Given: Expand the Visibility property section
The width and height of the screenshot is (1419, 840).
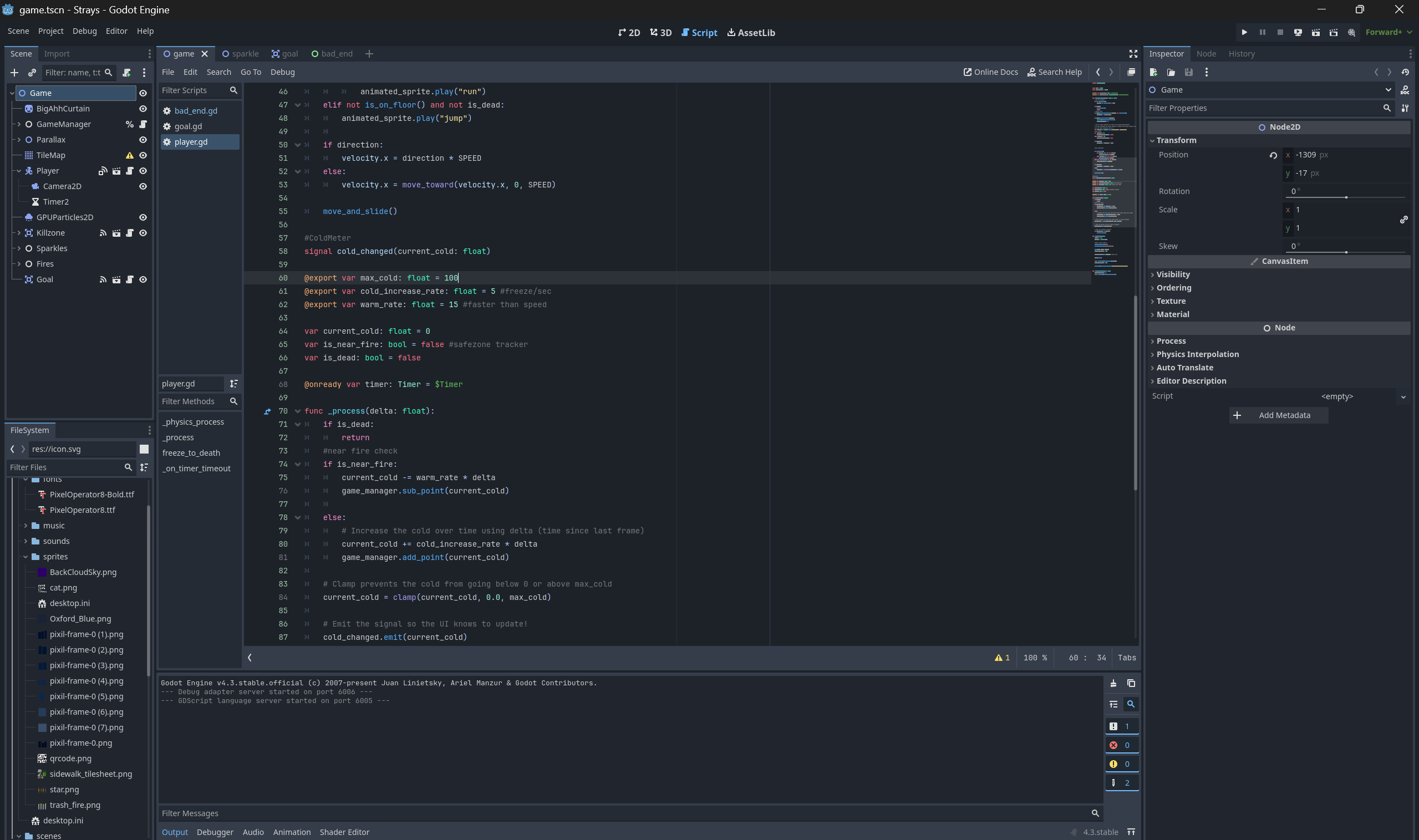Looking at the screenshot, I should click(1173, 274).
